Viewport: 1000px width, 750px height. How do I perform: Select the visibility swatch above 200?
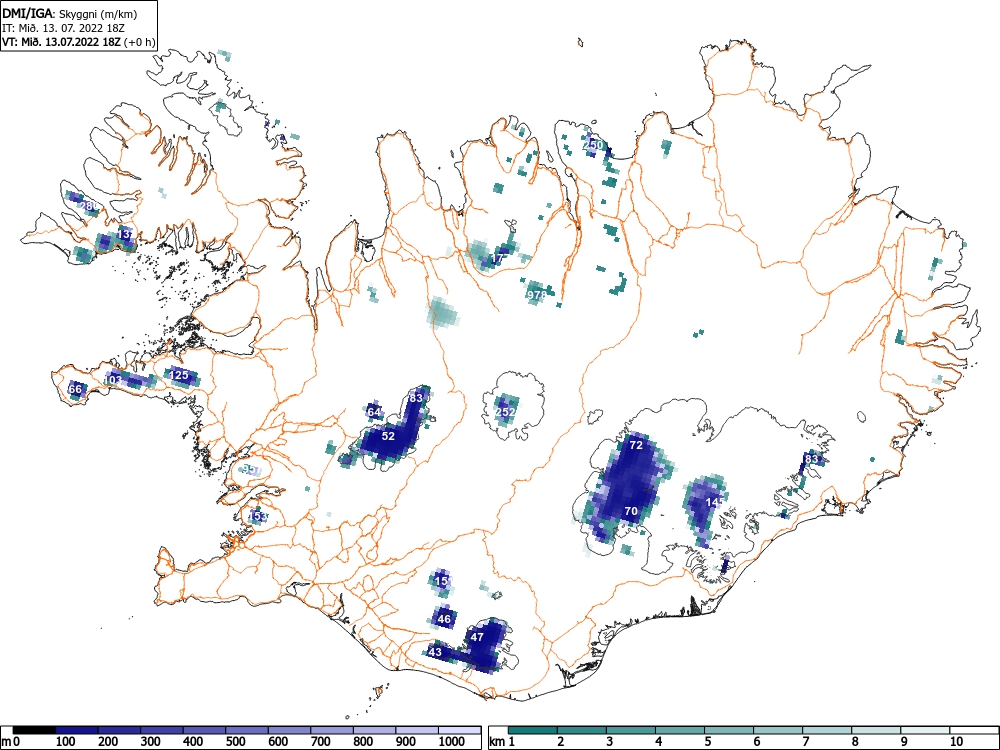click(x=119, y=730)
